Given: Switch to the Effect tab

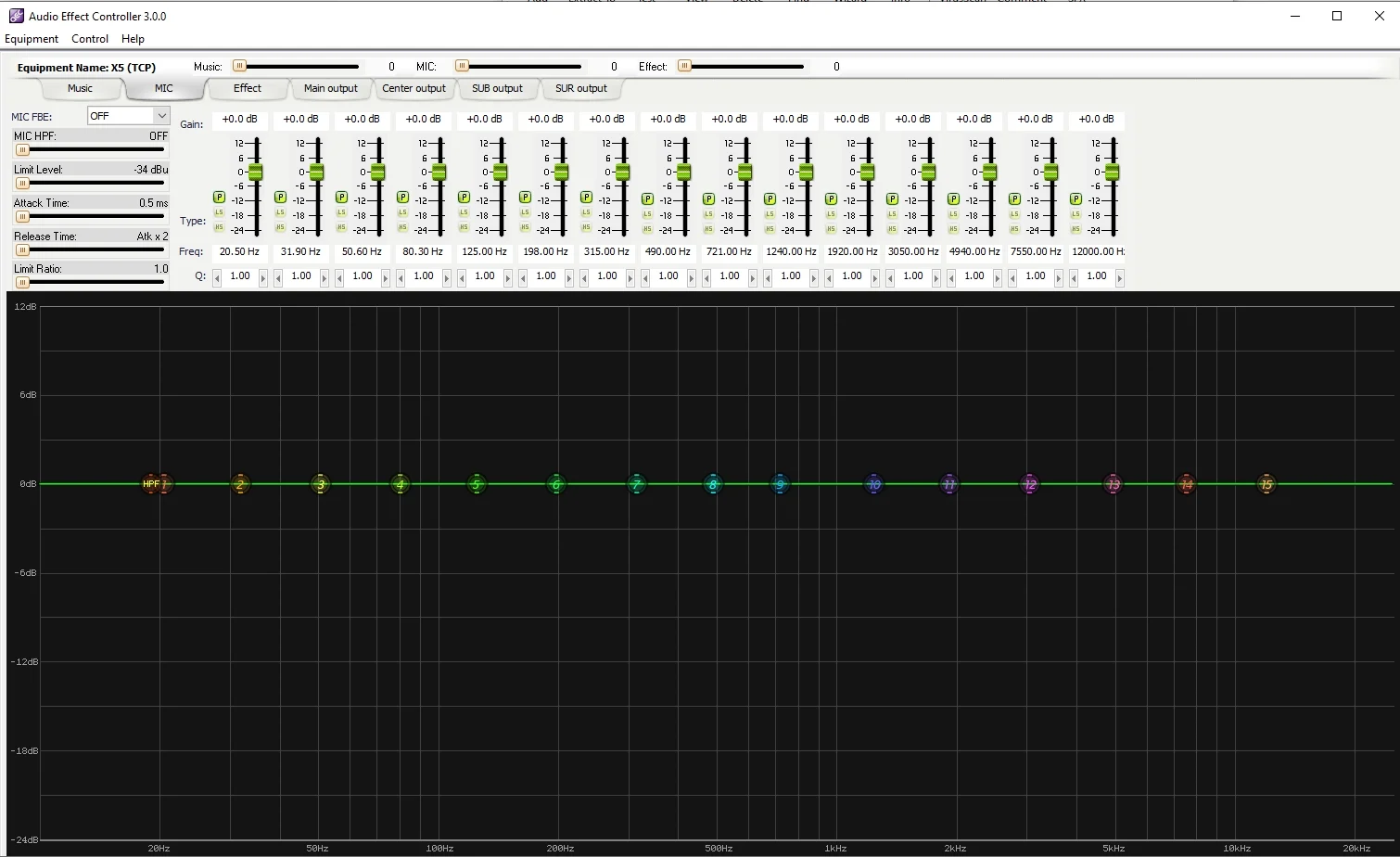Looking at the screenshot, I should (248, 88).
